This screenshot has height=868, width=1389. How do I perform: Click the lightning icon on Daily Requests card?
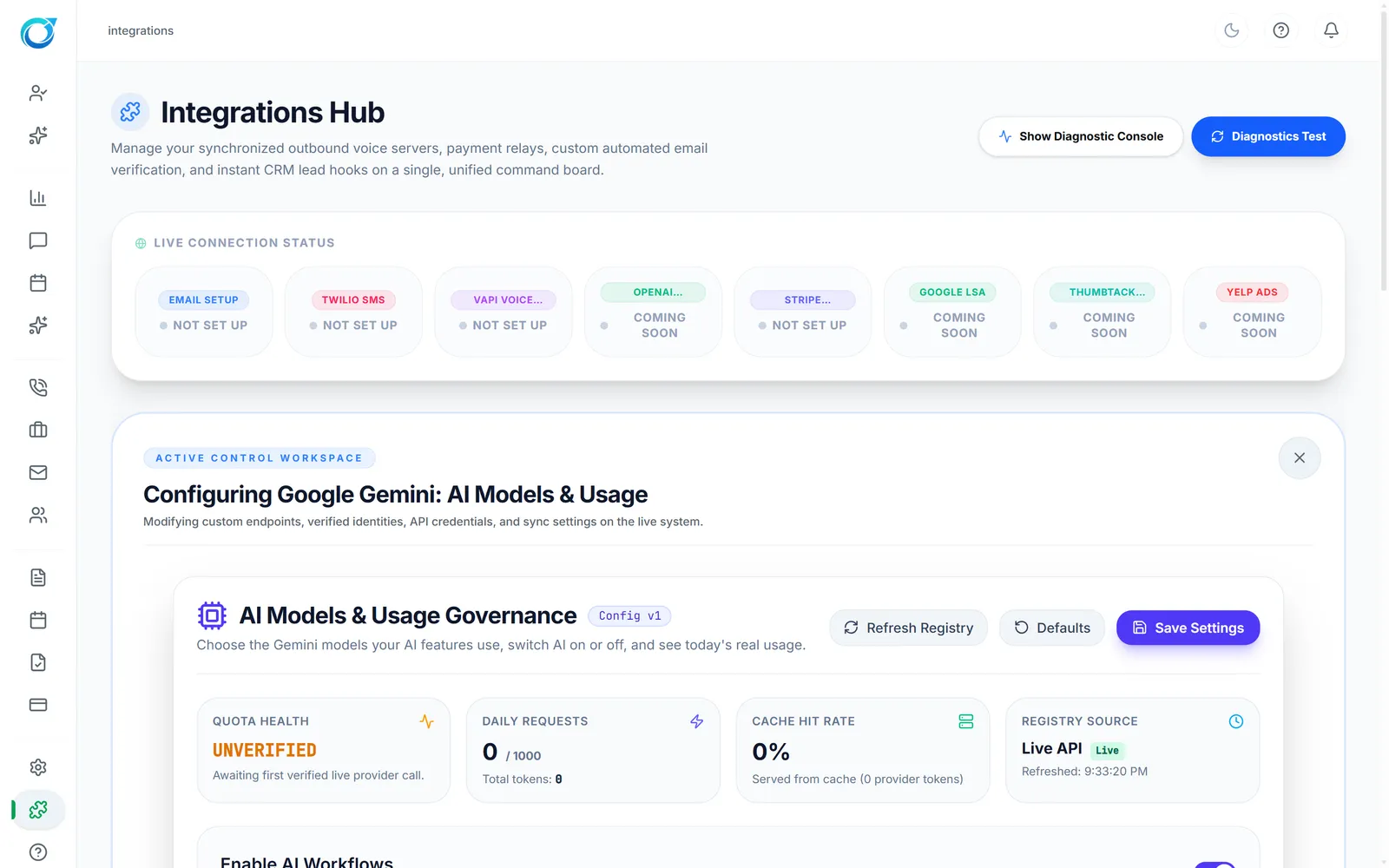(x=696, y=721)
